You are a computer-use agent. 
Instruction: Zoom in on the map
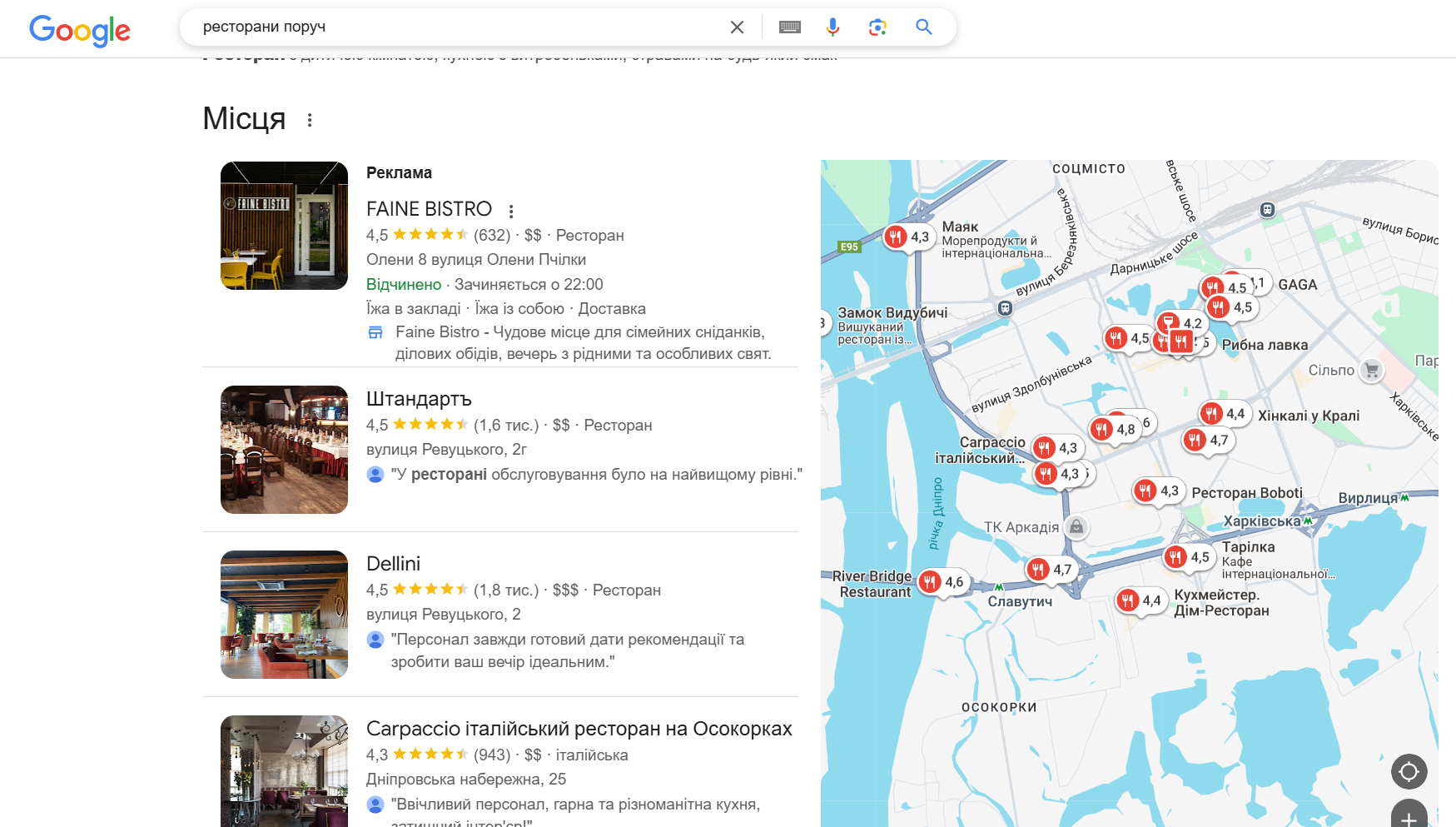pos(1409,815)
